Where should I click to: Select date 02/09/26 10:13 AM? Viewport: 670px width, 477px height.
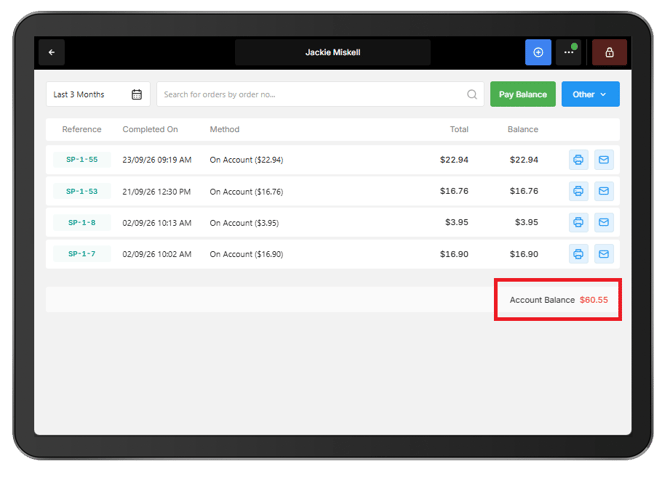(x=157, y=223)
